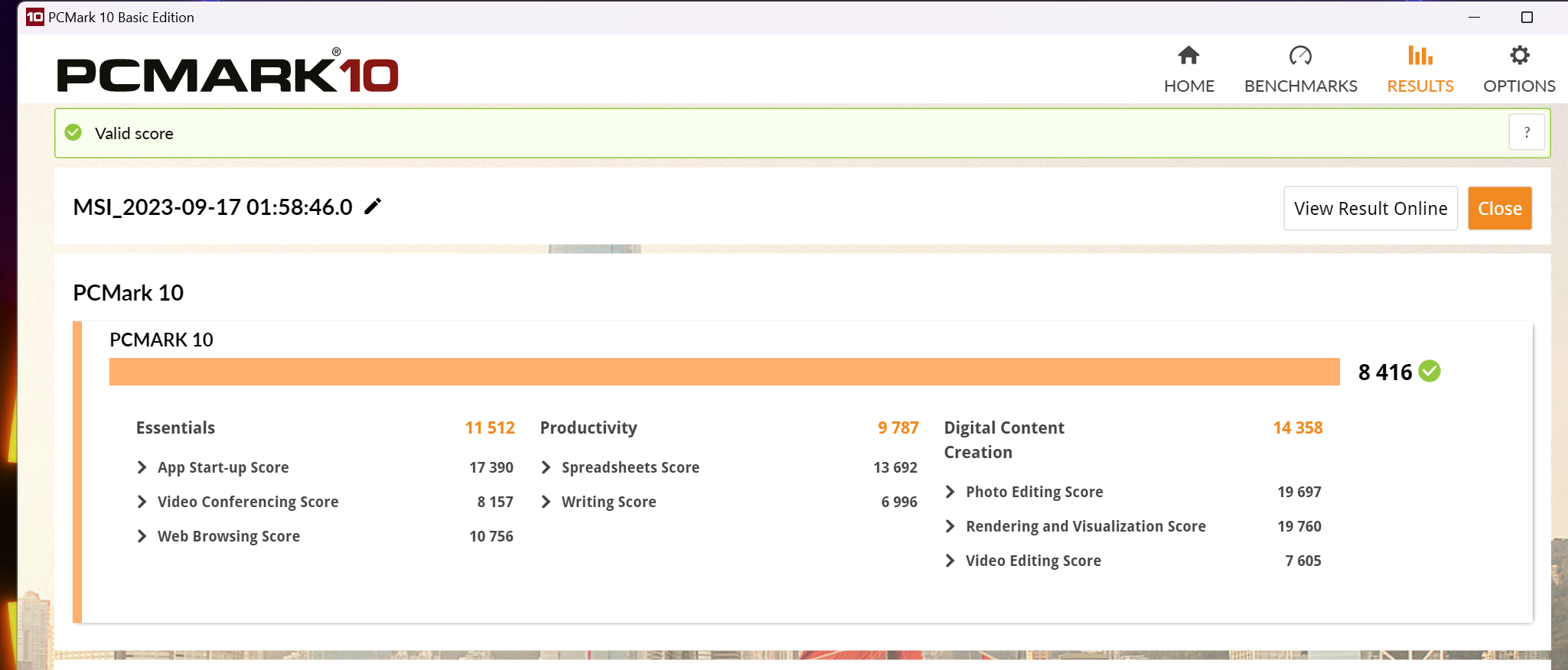
Task: Expand Video Conferencing Score row
Action: point(142,502)
